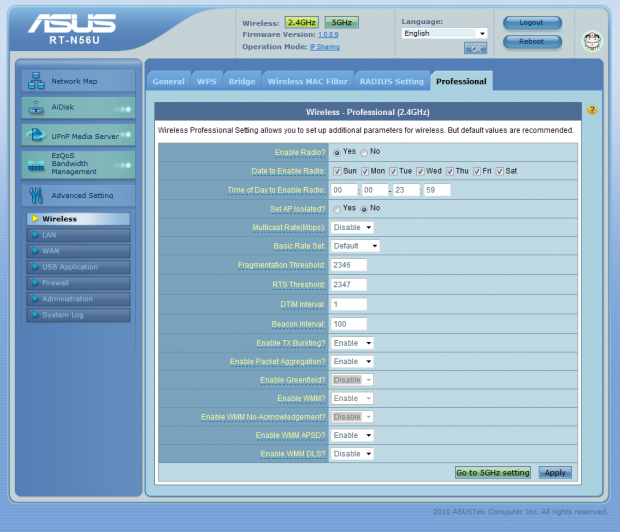Screen dimensions: 620x532
Task: Click the Fragmentation Threshold input field
Action: (x=349, y=265)
